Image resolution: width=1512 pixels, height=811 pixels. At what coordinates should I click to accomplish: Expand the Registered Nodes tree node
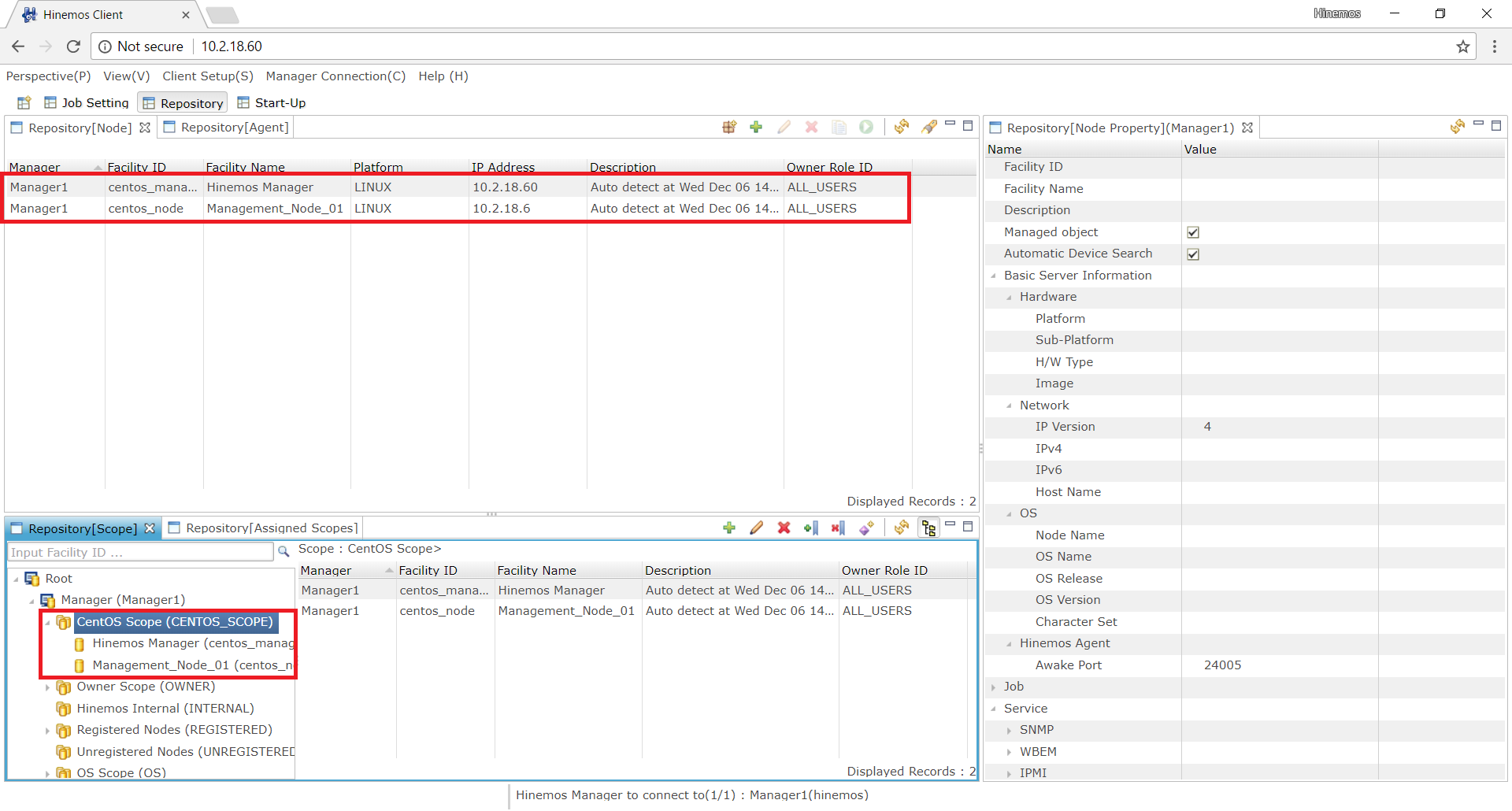click(x=47, y=731)
